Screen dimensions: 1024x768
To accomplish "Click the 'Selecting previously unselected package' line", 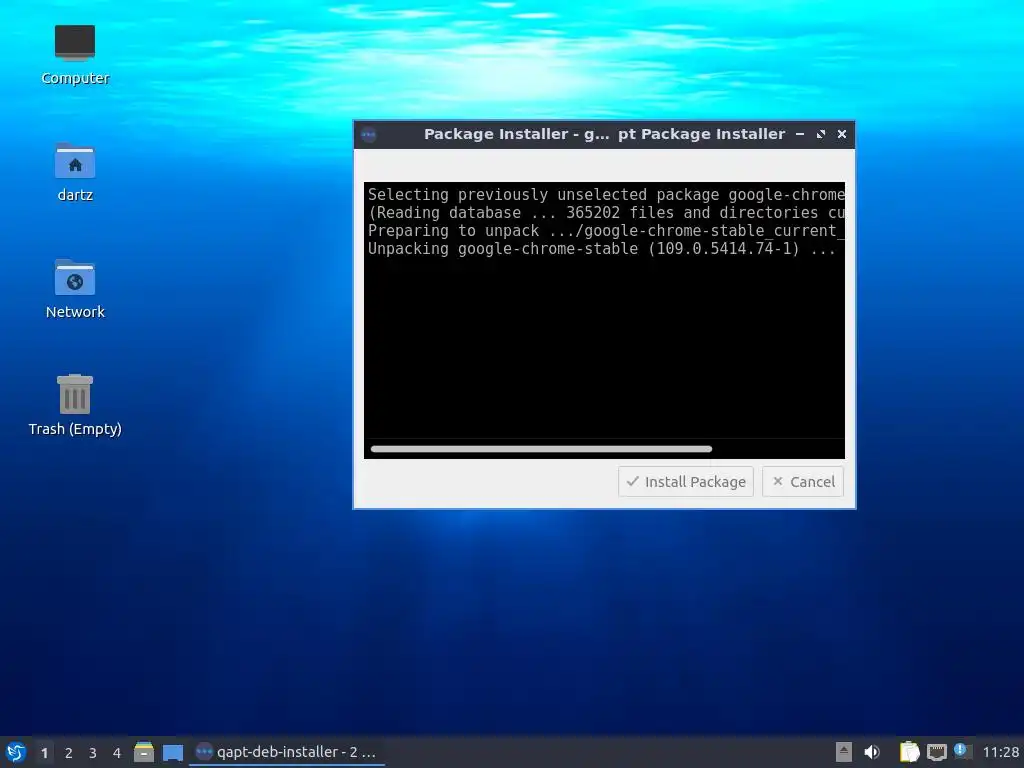I will (605, 195).
